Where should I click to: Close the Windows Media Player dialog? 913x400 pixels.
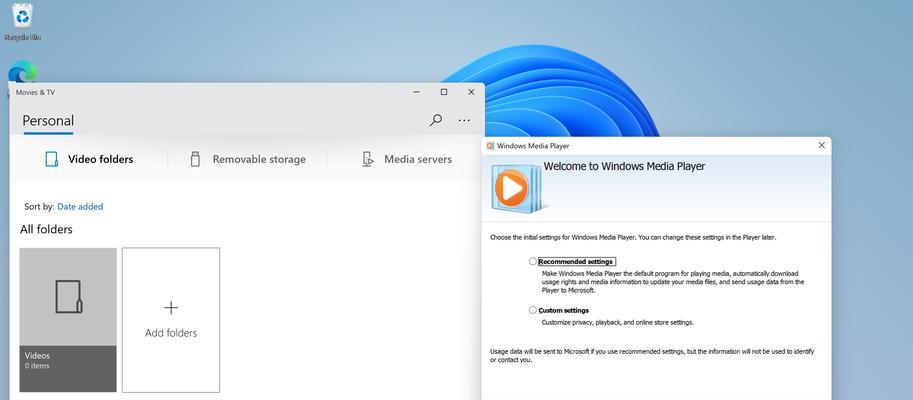pos(822,146)
